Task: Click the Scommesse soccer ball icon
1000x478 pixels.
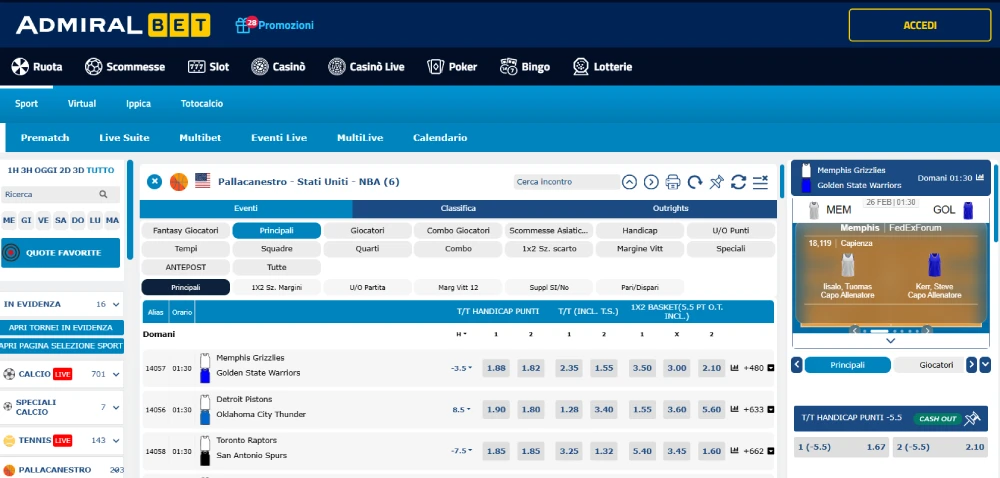Action: click(93, 66)
